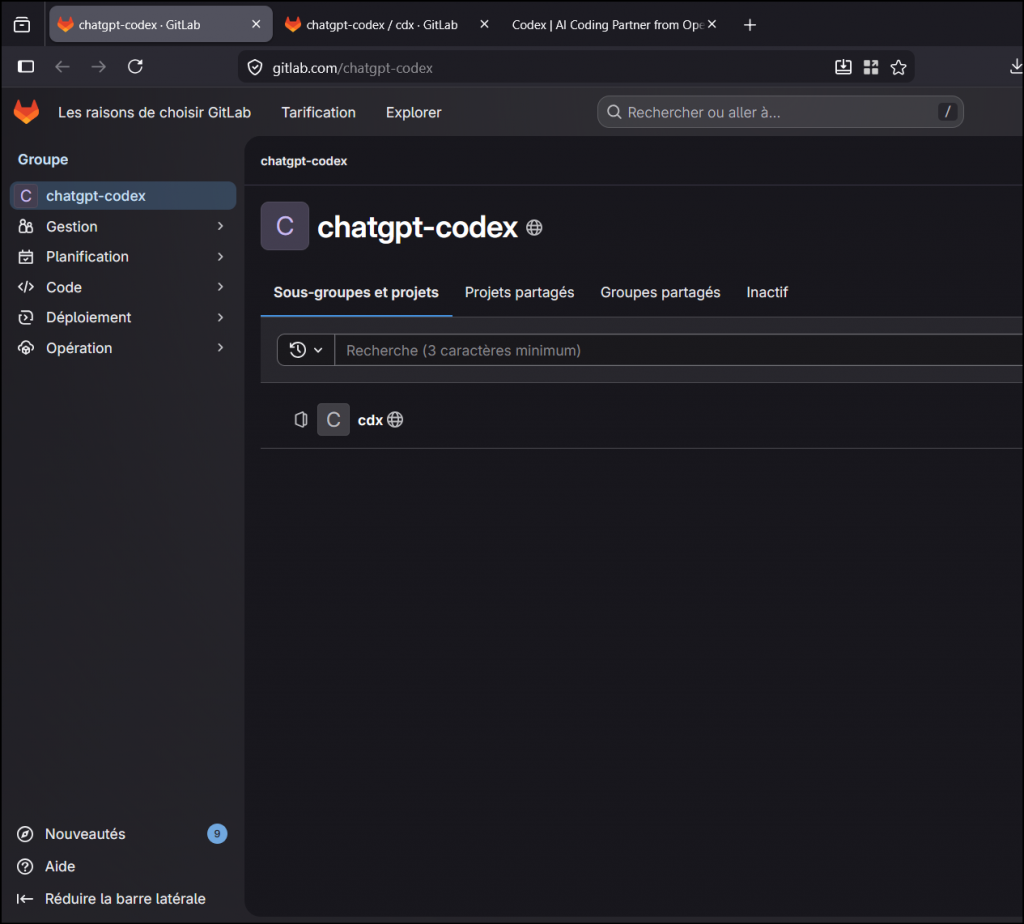
Task: Open the Tarification link
Action: tap(318, 112)
